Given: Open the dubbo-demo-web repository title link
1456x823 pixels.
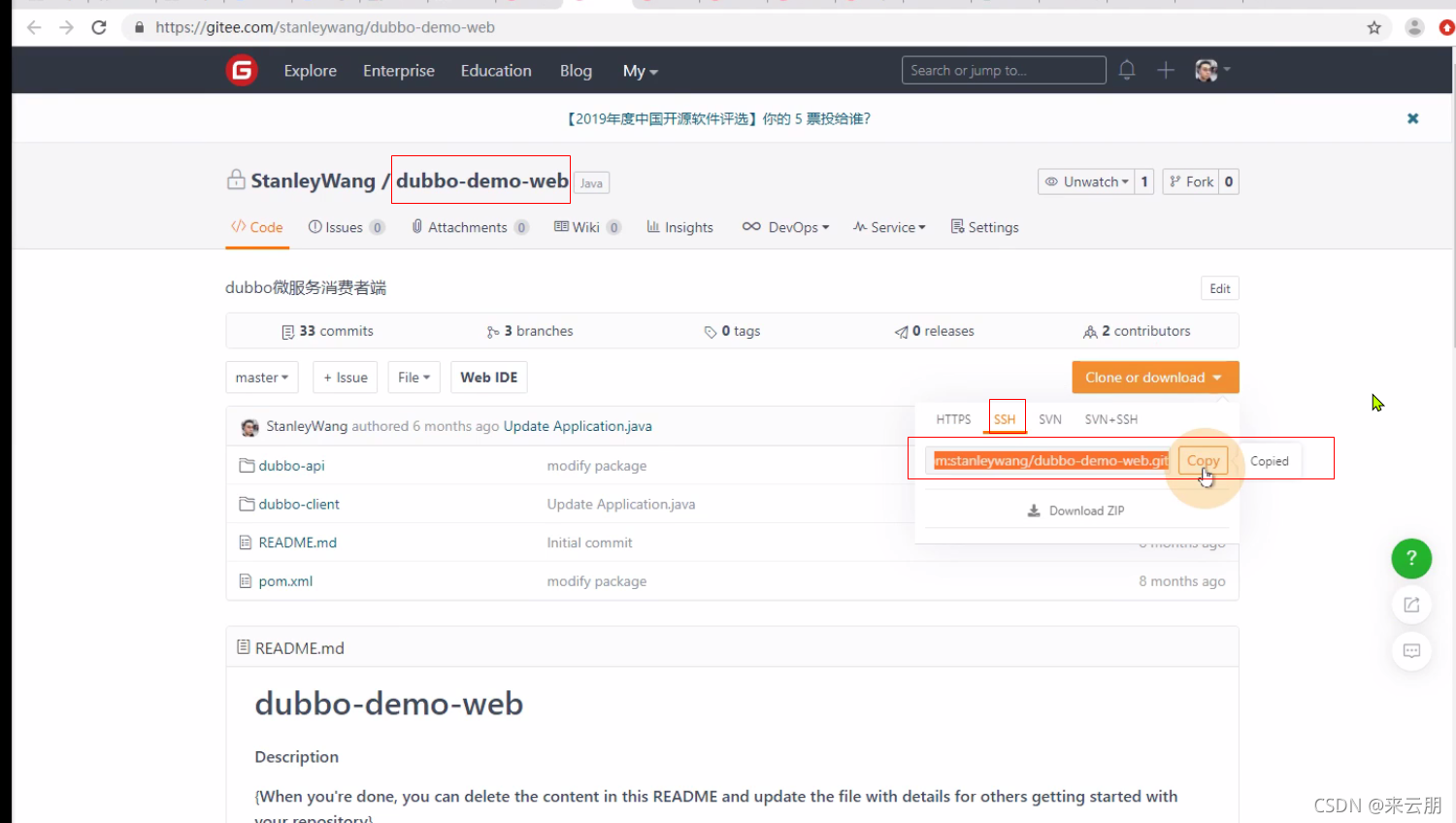Looking at the screenshot, I should [x=482, y=181].
